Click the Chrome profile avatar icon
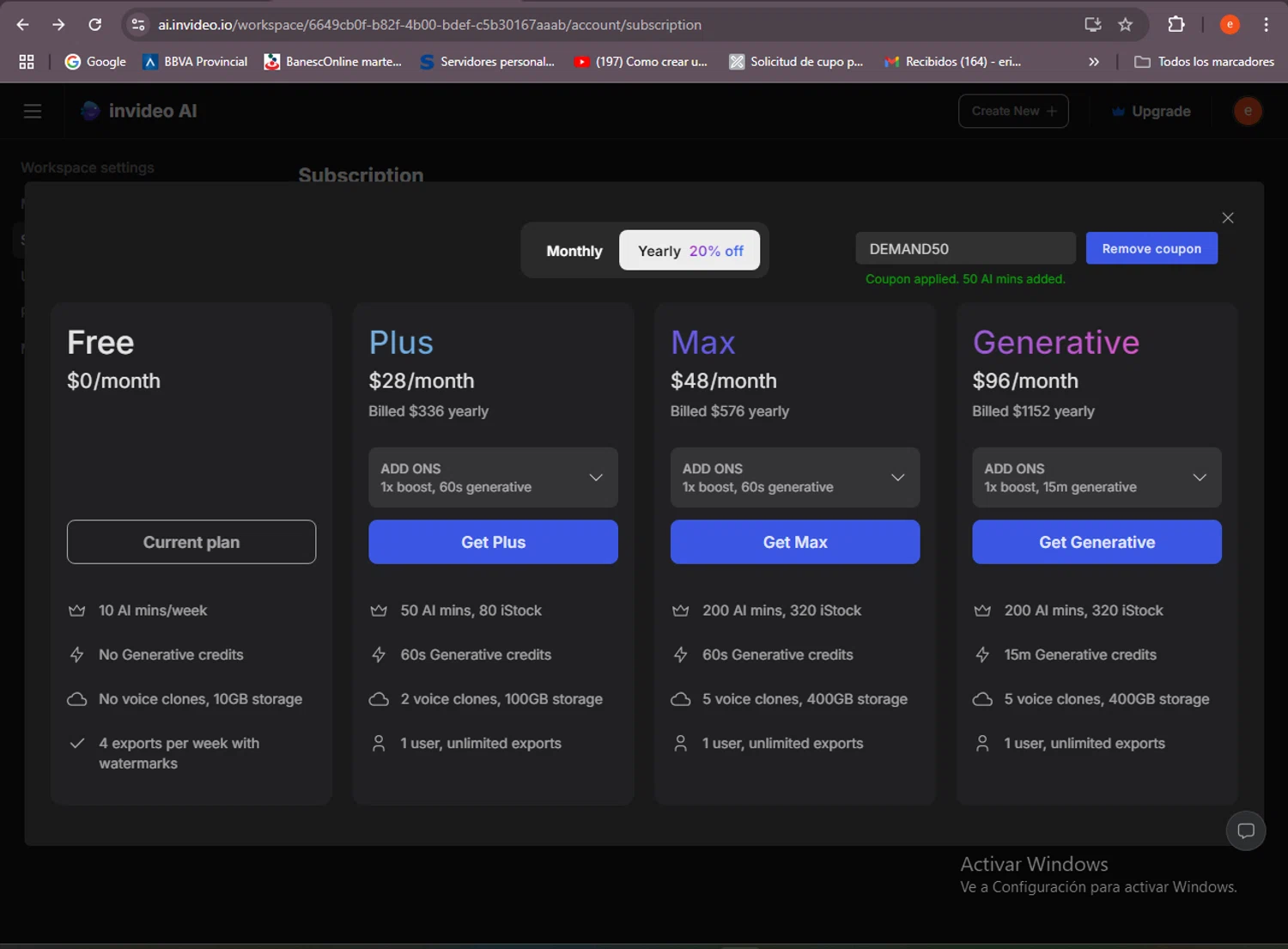This screenshot has height=949, width=1288. [x=1230, y=25]
